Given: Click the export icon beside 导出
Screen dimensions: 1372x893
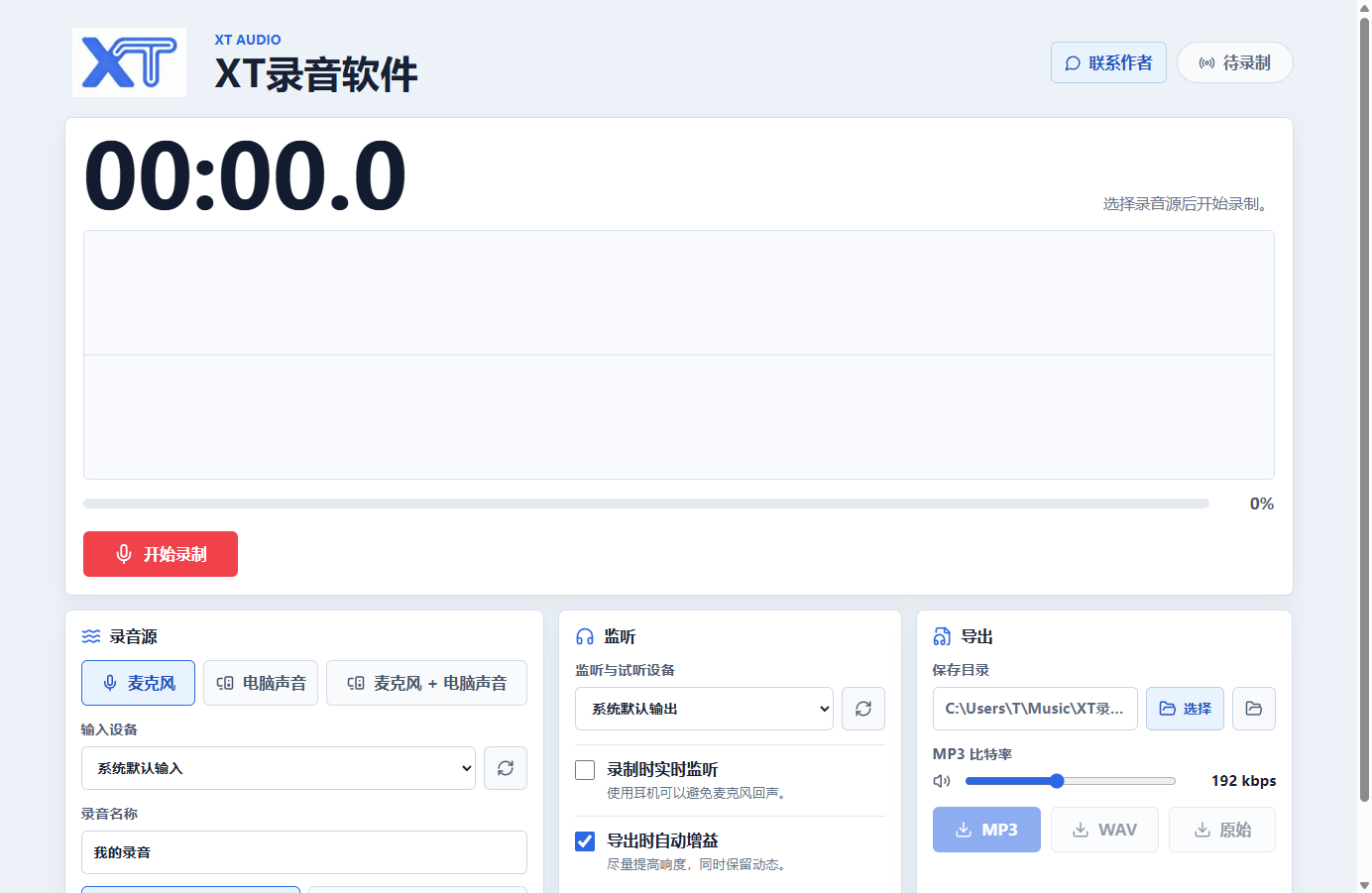Looking at the screenshot, I should (x=942, y=636).
